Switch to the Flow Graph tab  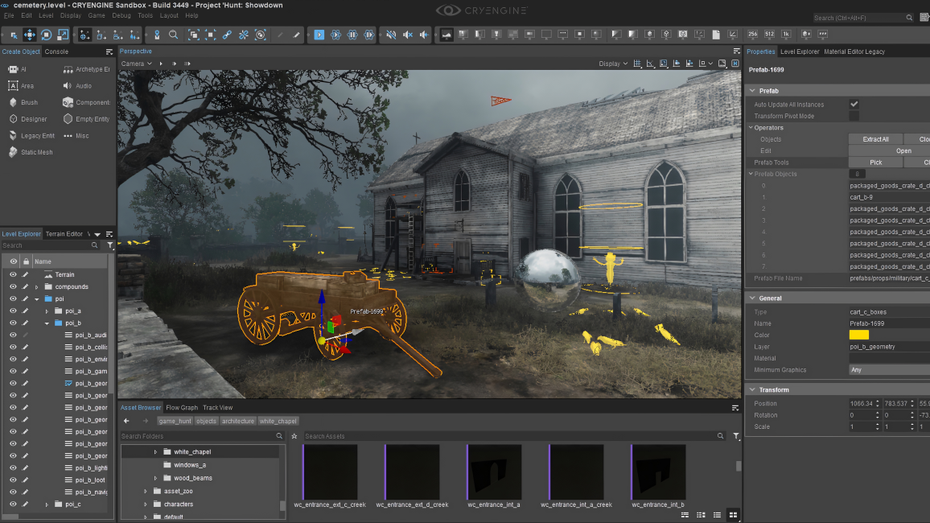182,408
